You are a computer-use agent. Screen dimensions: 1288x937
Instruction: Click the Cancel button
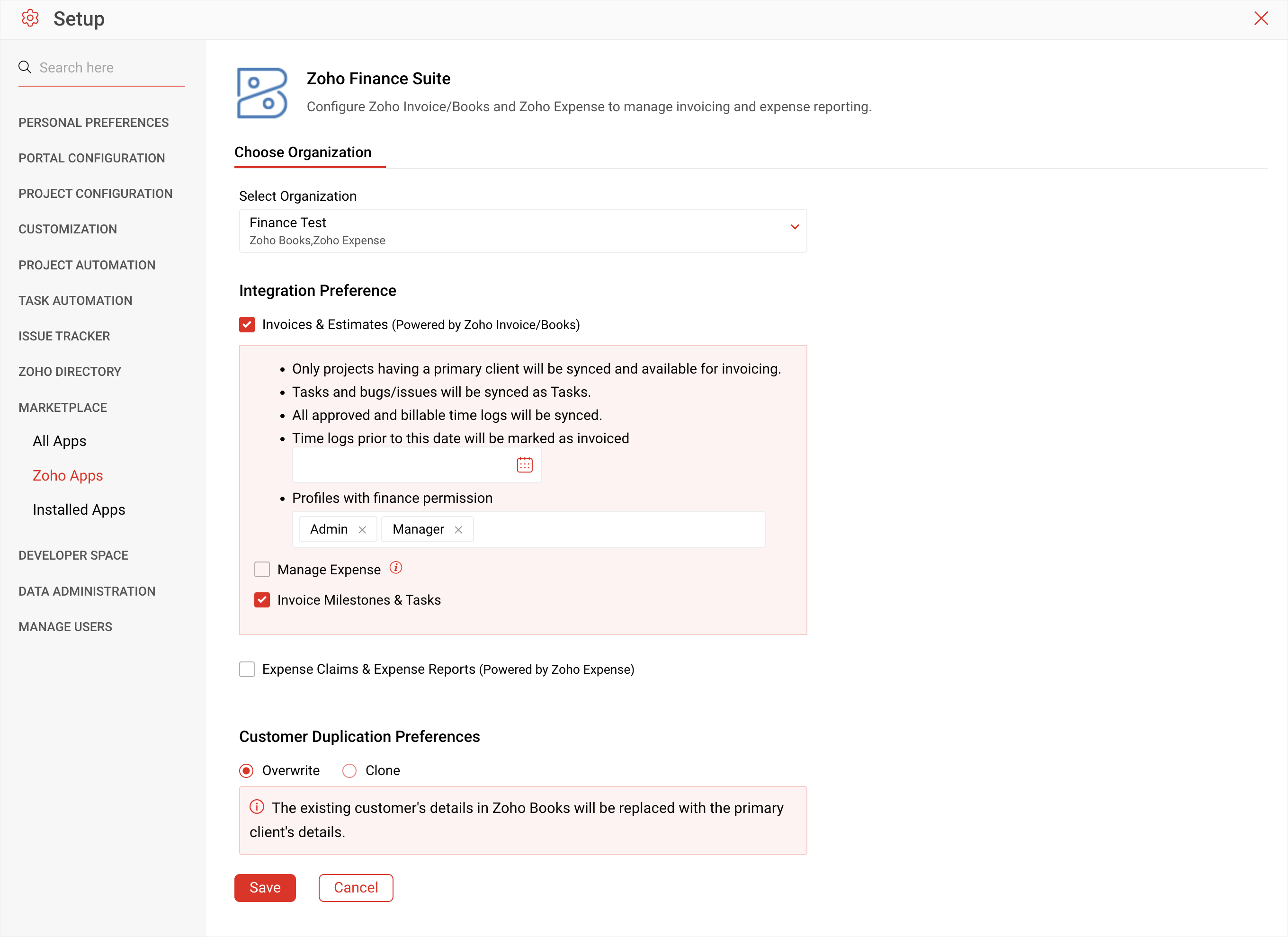click(356, 888)
